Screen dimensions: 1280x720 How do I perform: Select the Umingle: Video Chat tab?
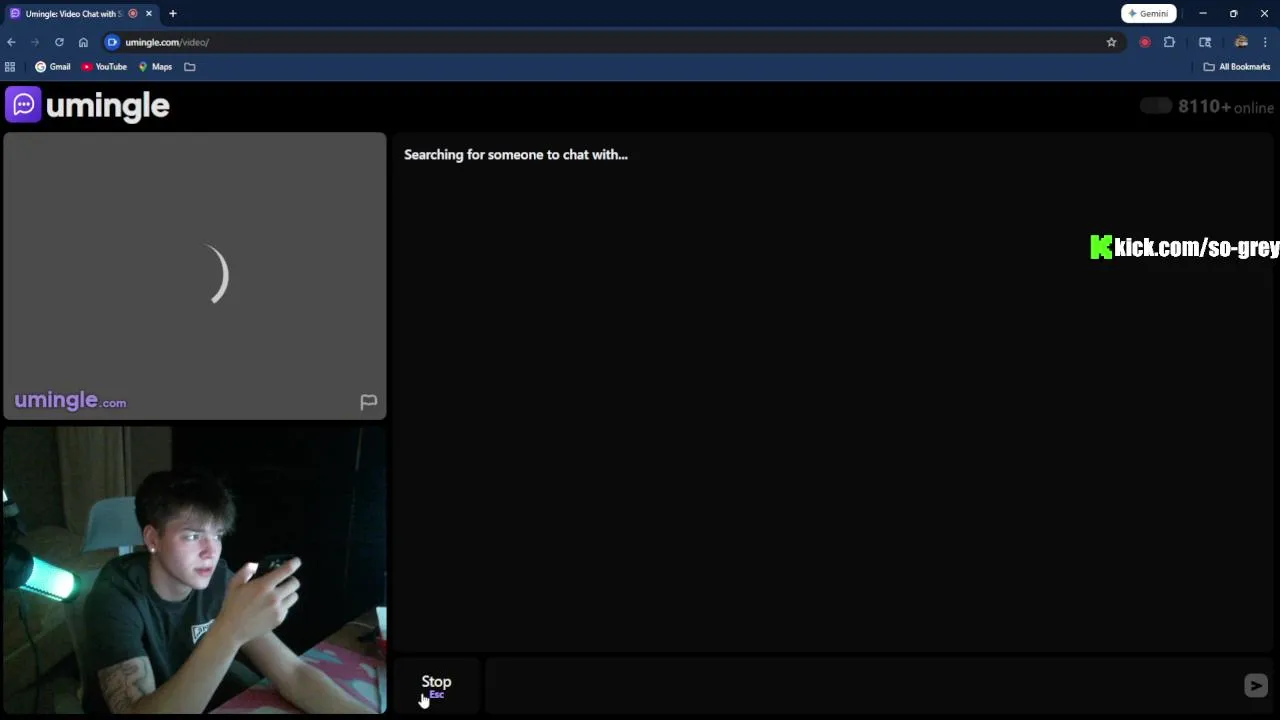tap(72, 14)
